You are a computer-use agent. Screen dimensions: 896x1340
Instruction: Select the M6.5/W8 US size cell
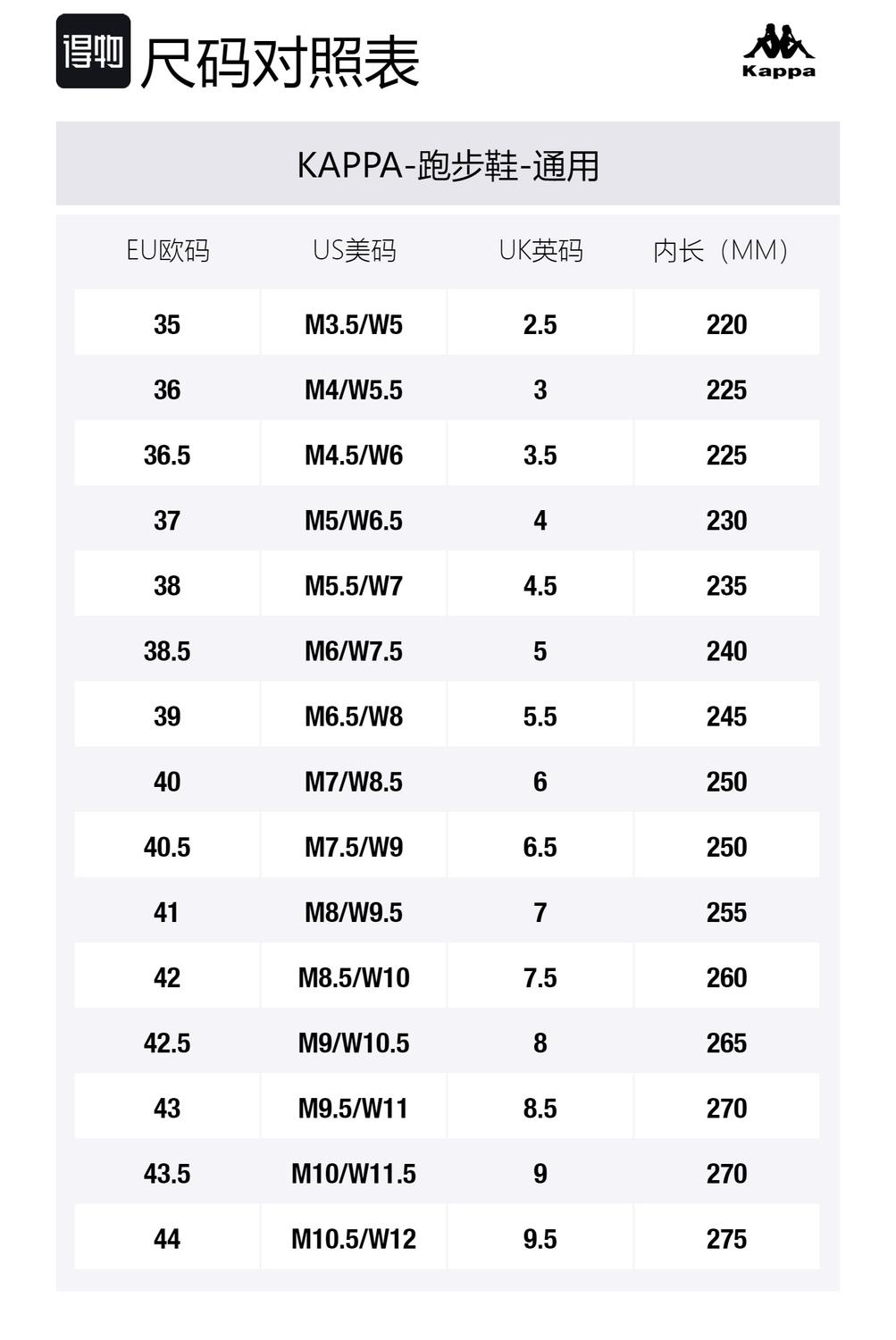pyautogui.click(x=354, y=716)
